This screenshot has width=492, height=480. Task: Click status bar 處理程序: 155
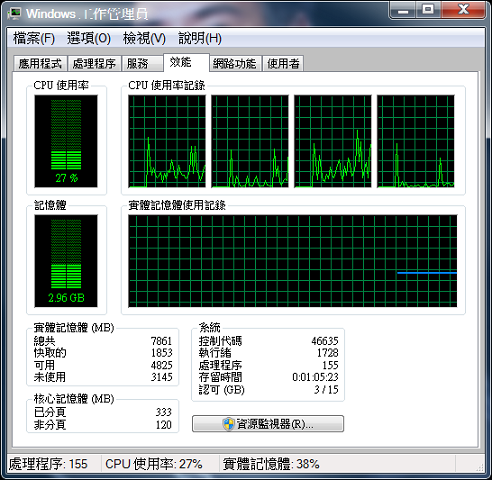click(48, 464)
